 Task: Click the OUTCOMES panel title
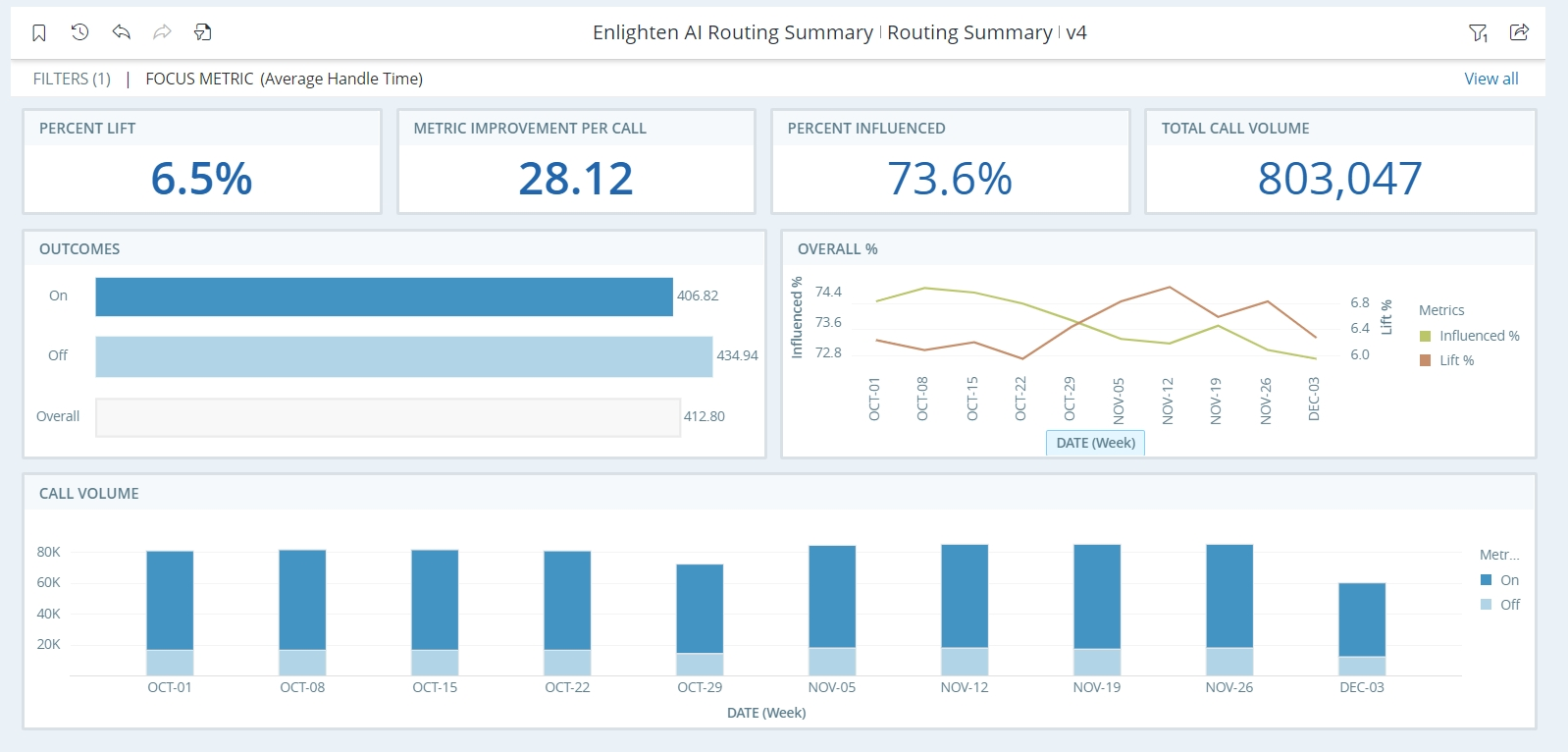click(x=79, y=249)
